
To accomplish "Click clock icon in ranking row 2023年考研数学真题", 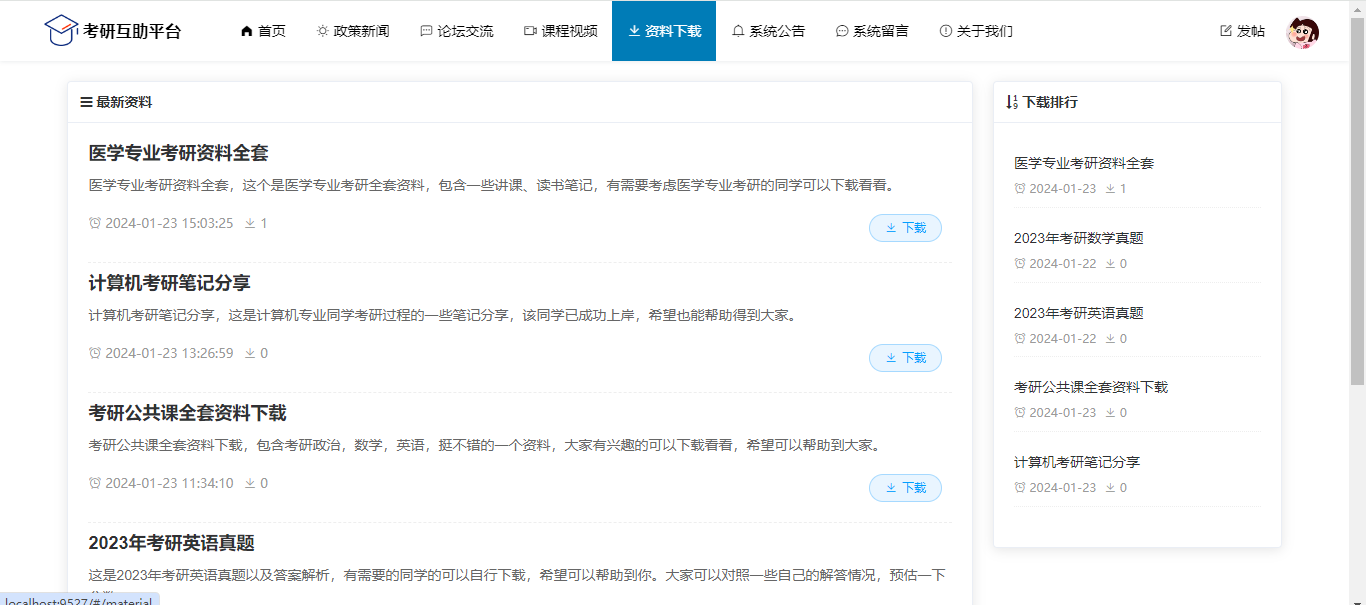I will coord(1020,264).
